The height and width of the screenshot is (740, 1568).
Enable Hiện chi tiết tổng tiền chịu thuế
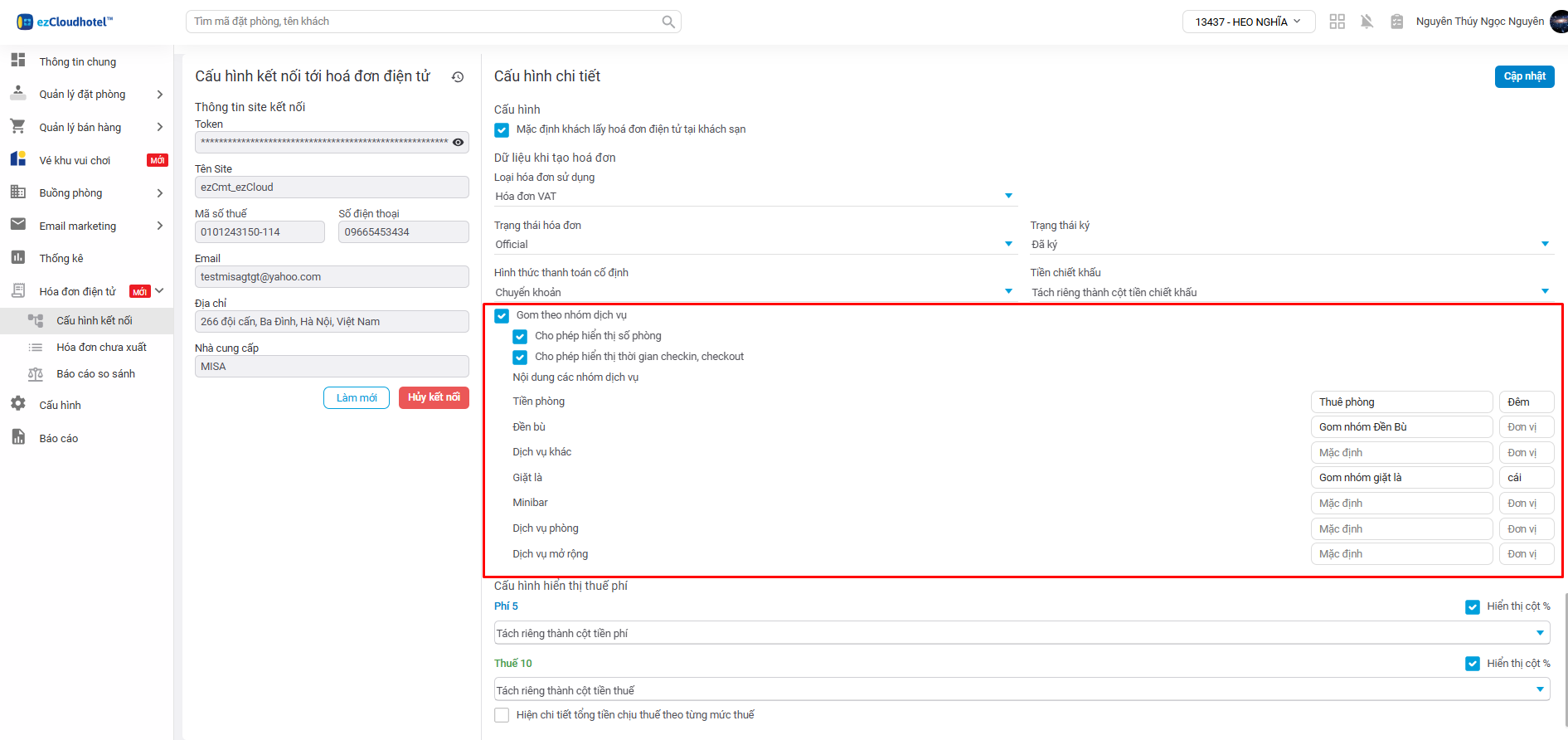502,715
